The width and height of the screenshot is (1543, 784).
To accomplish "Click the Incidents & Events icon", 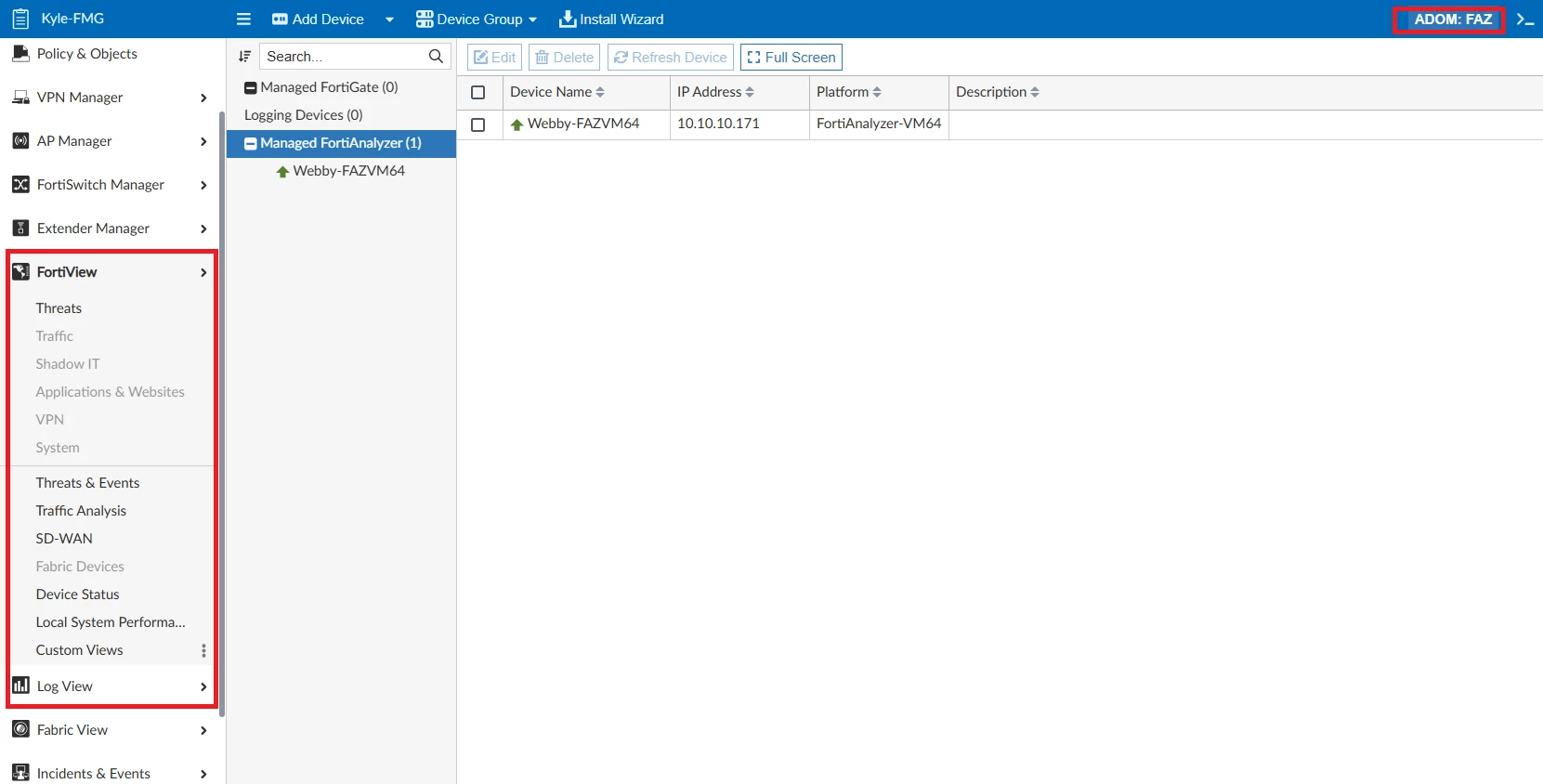I will tap(20, 774).
